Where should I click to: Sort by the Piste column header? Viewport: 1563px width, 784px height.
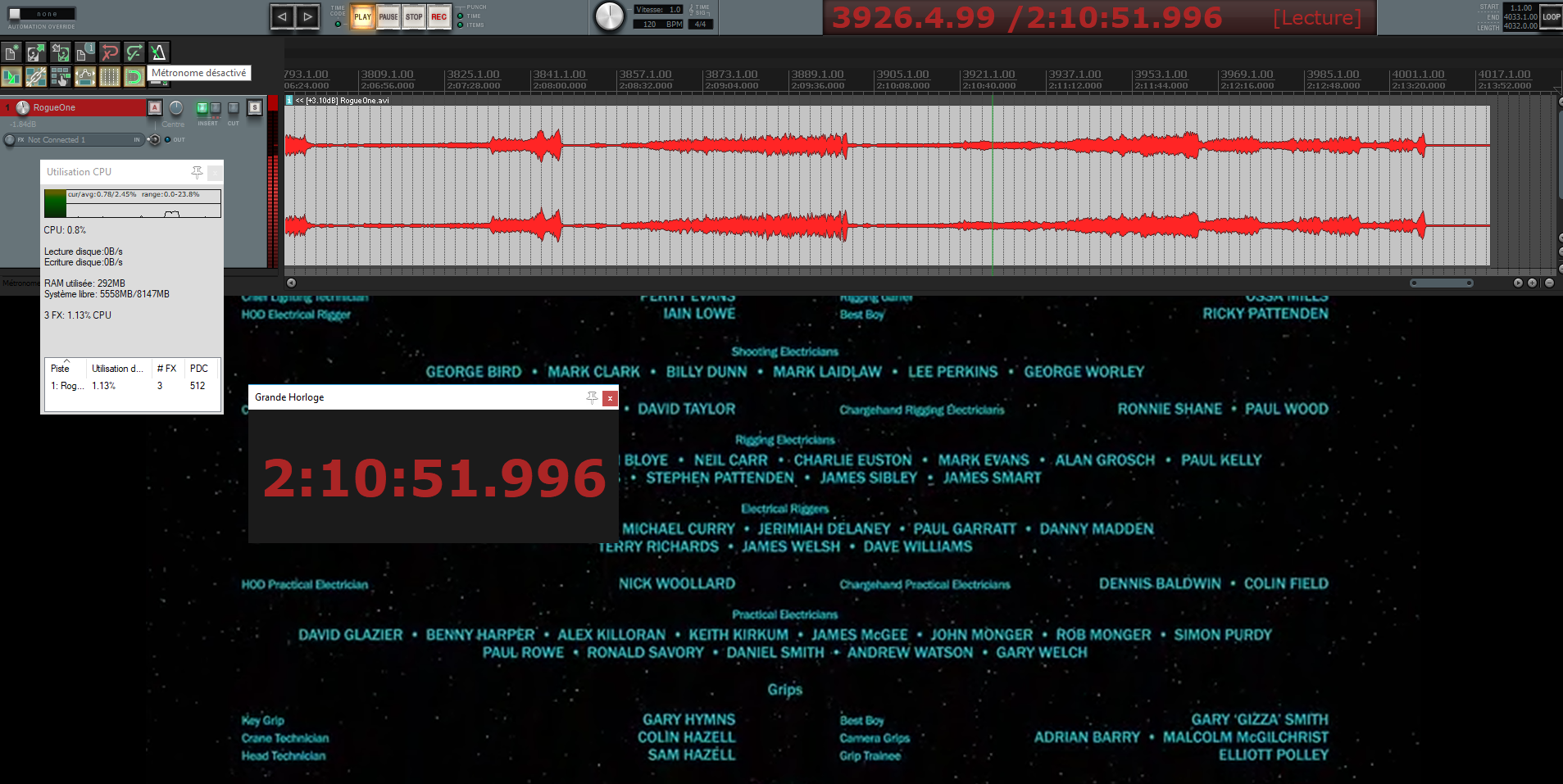pos(66,369)
